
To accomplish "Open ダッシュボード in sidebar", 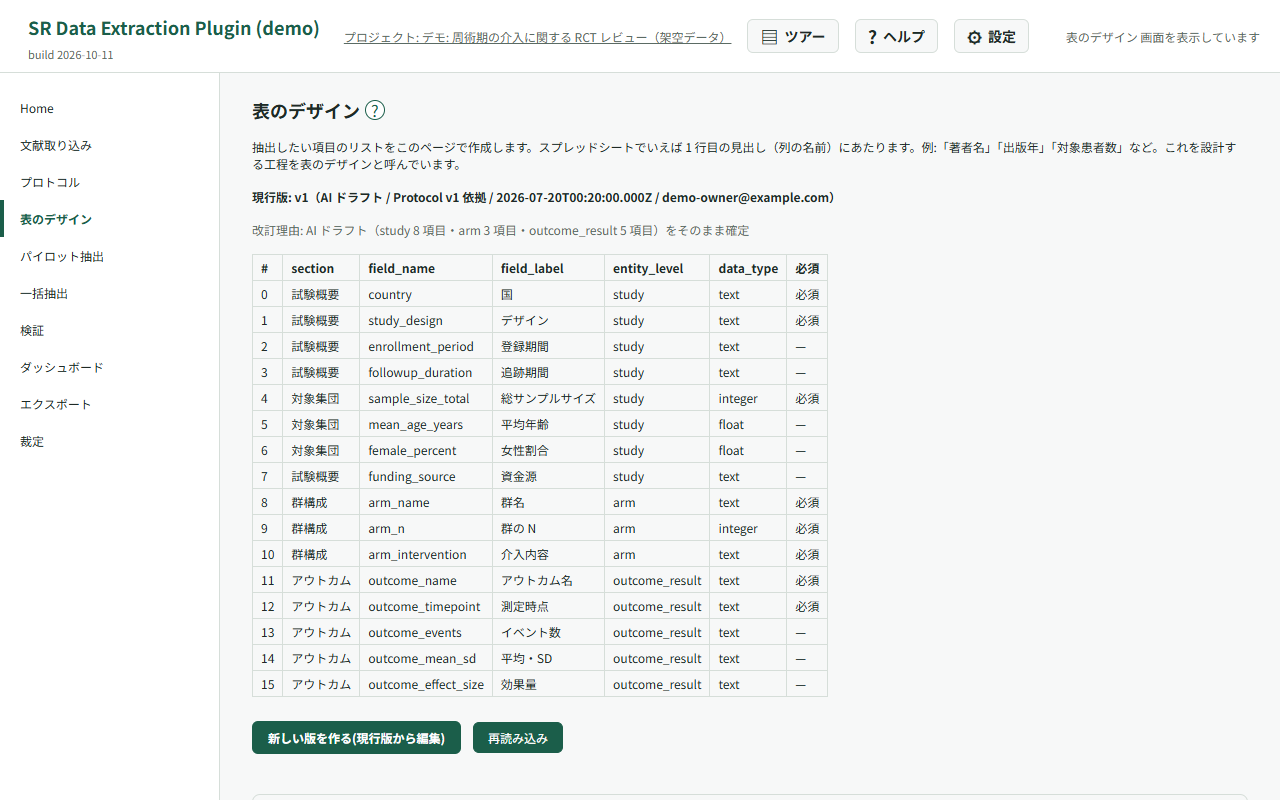I will pos(110,367).
